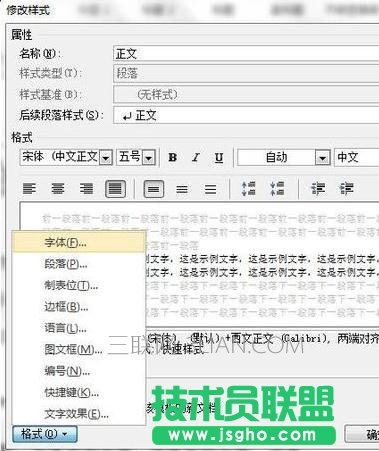Choose 1.5 line spacing
The image size is (379, 451).
click(x=182, y=189)
